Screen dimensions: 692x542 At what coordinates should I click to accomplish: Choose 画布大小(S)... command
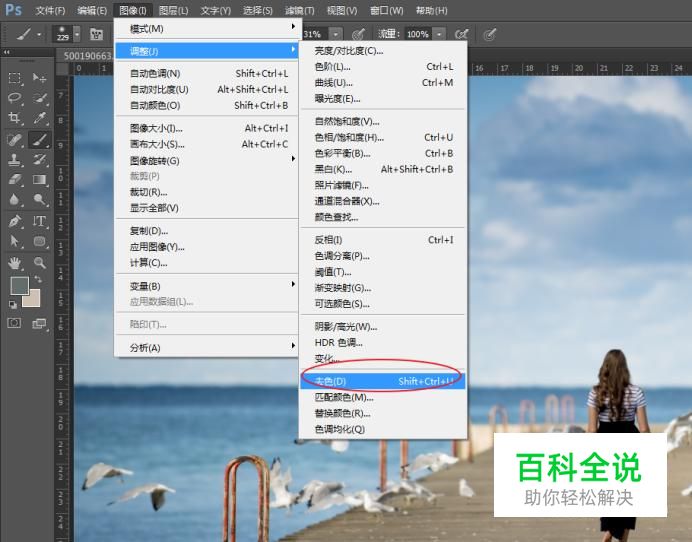coord(207,144)
